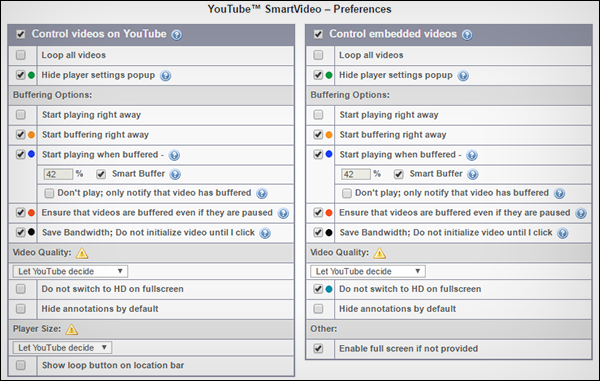Click red dot beside embedded Ensure videos buffered
This screenshot has width=600, height=381.
[x=329, y=213]
